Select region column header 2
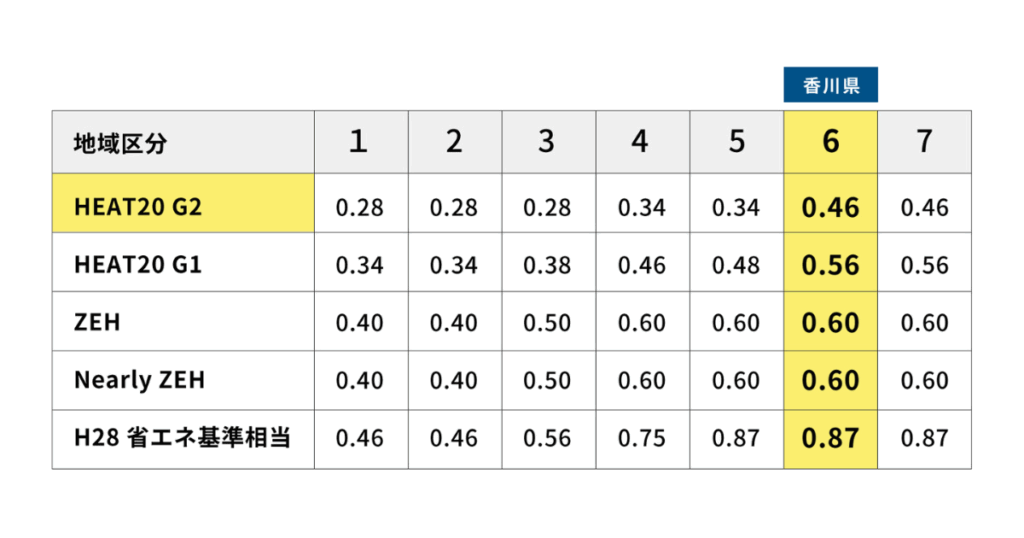Viewport: 1024px width, 538px height. coord(455,142)
